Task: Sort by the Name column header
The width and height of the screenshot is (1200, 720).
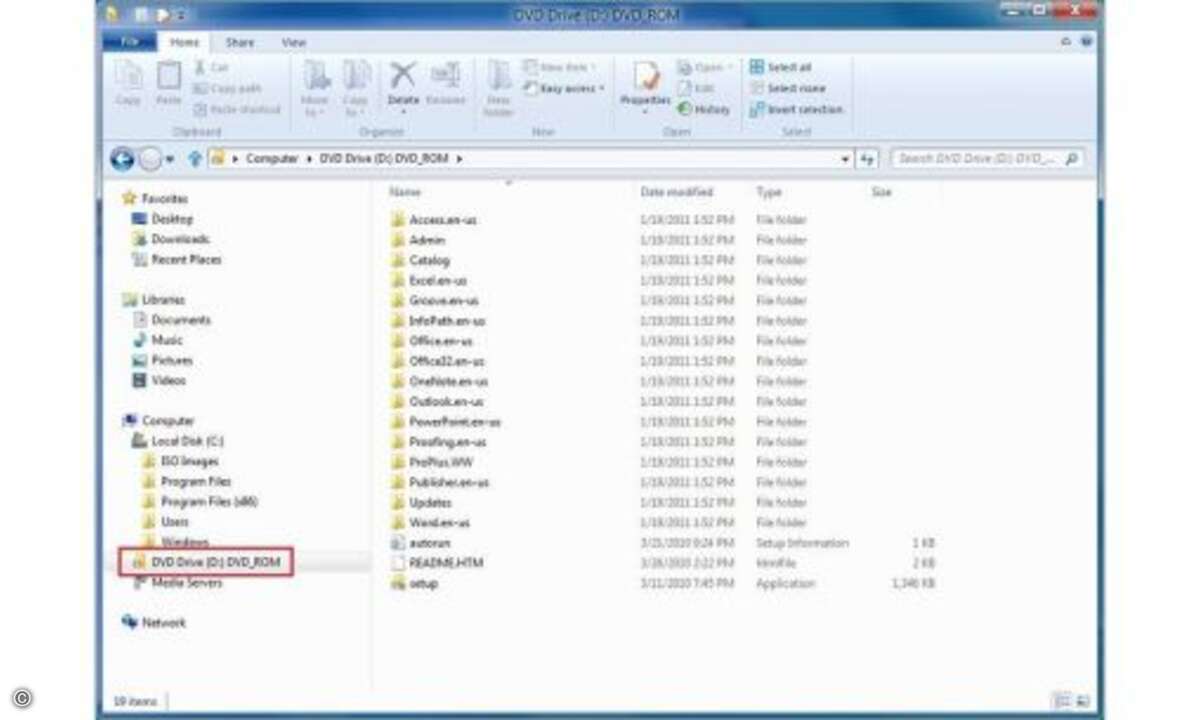Action: click(x=405, y=191)
